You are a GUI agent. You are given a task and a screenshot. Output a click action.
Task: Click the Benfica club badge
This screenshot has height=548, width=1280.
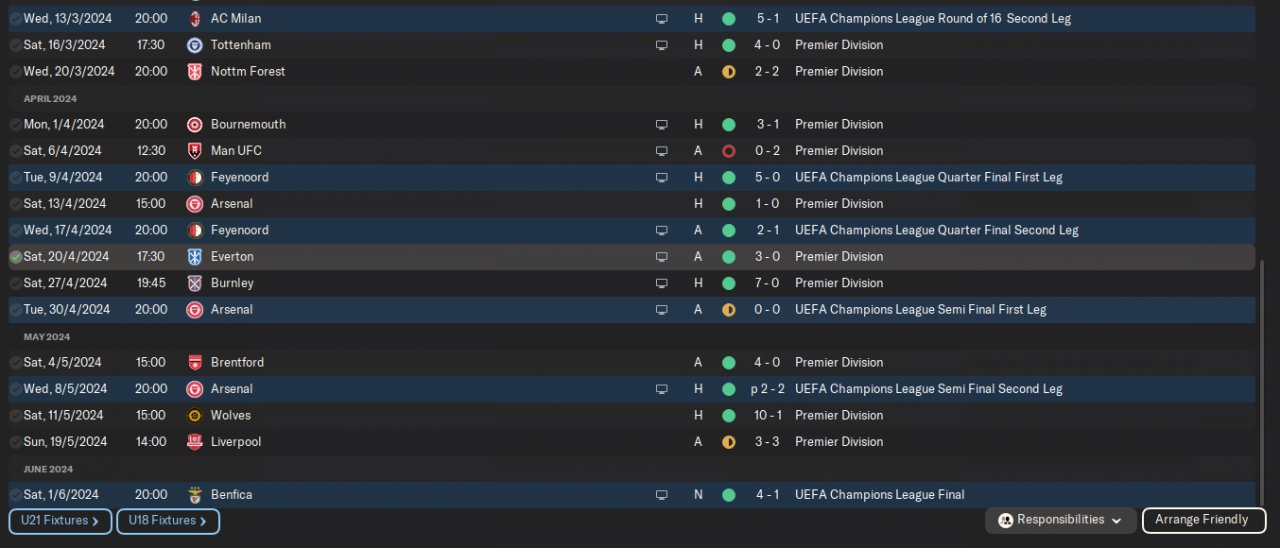(194, 495)
